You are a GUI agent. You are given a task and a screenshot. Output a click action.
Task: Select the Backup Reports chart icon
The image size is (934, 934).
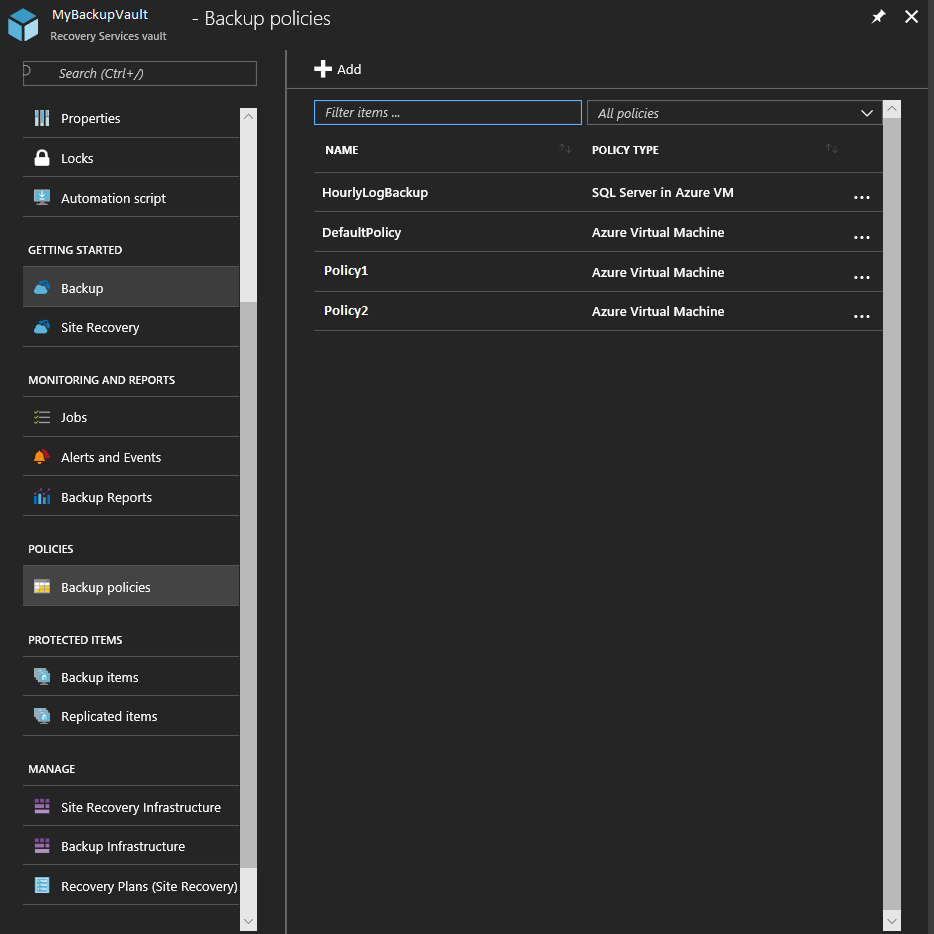click(42, 497)
